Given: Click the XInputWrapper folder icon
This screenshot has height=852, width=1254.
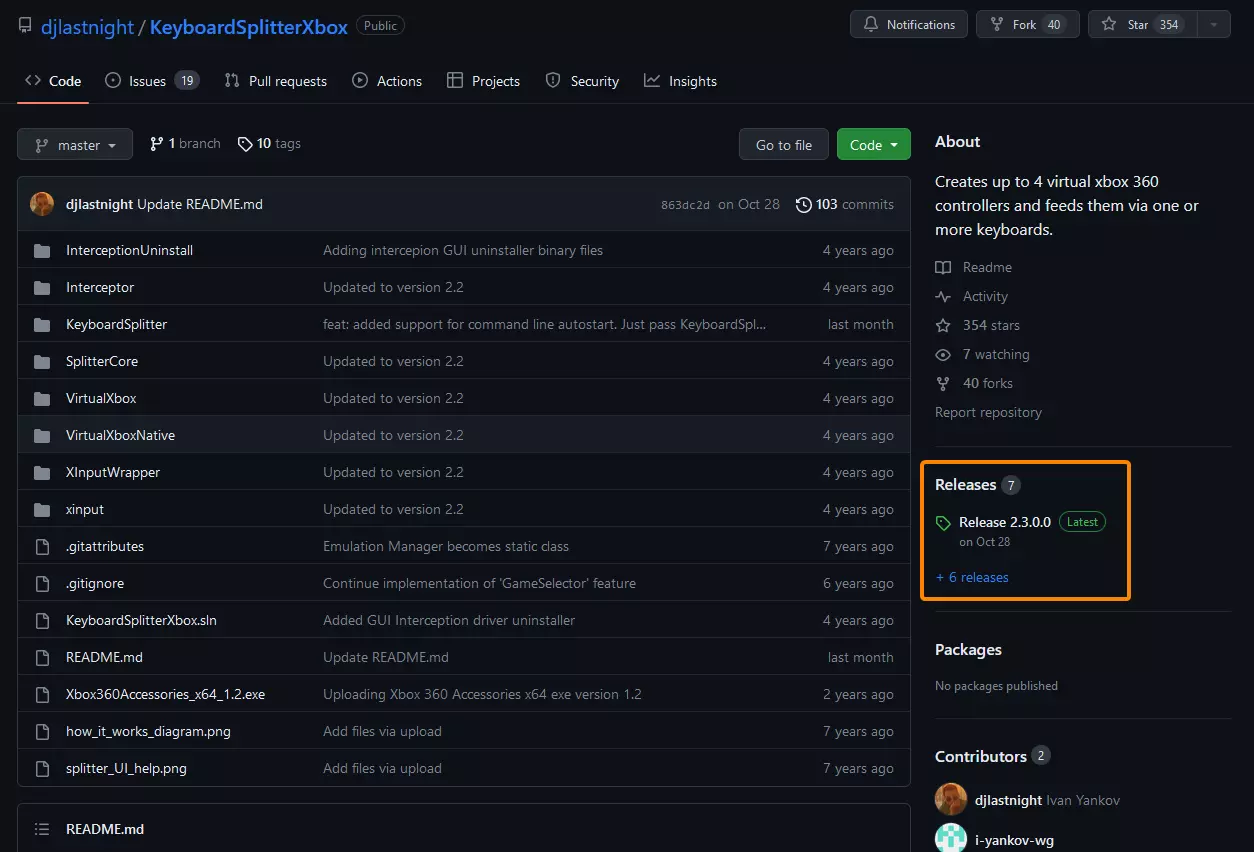Looking at the screenshot, I should coord(42,472).
